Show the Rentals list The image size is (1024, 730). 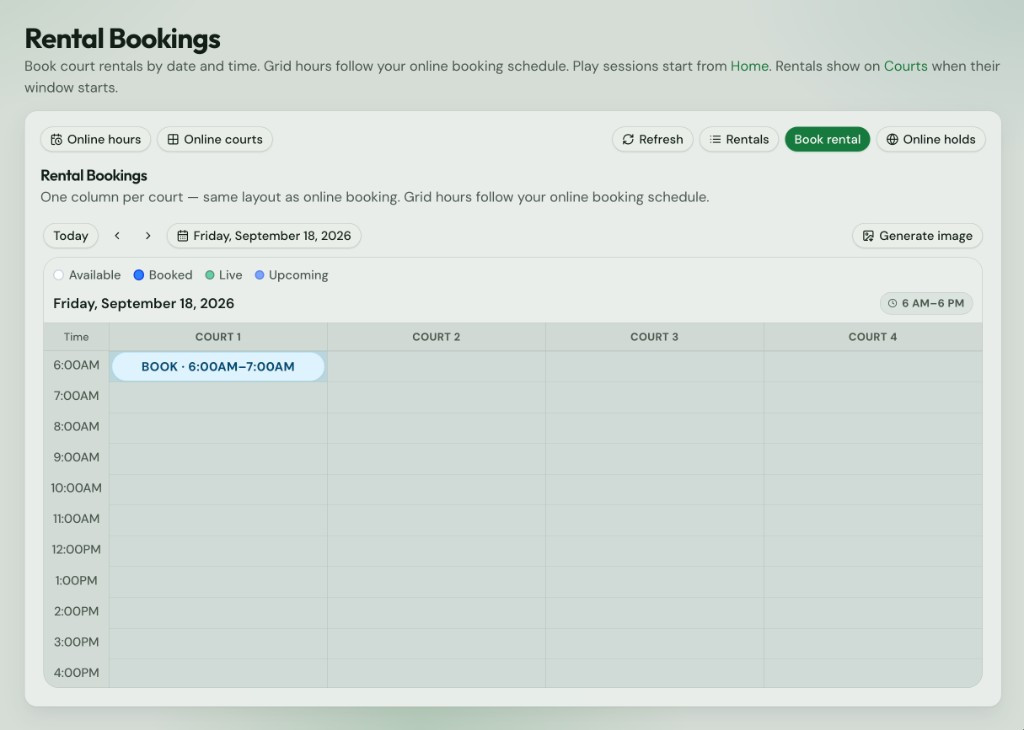point(739,139)
